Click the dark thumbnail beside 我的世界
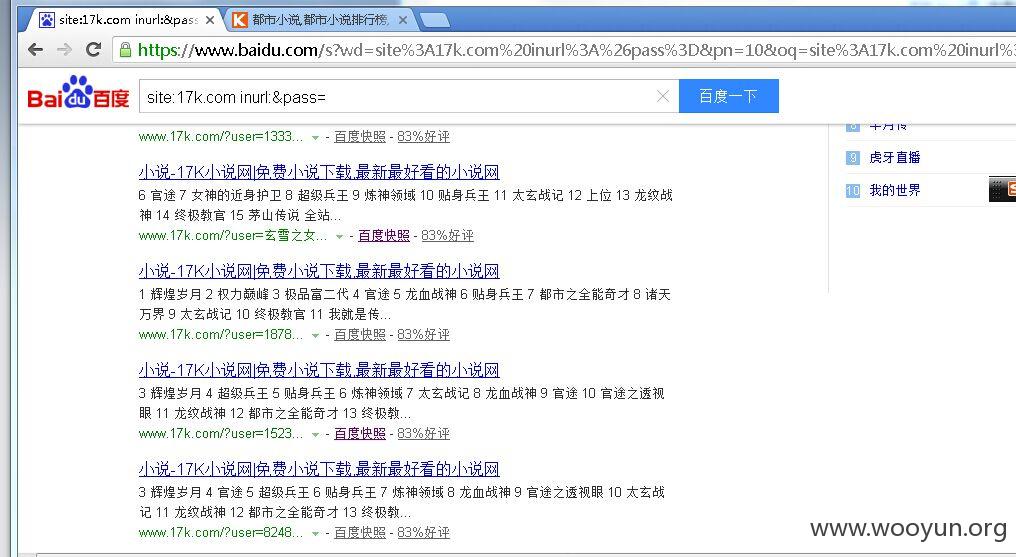Screen dimensions: 1016x557 pos(1002,190)
